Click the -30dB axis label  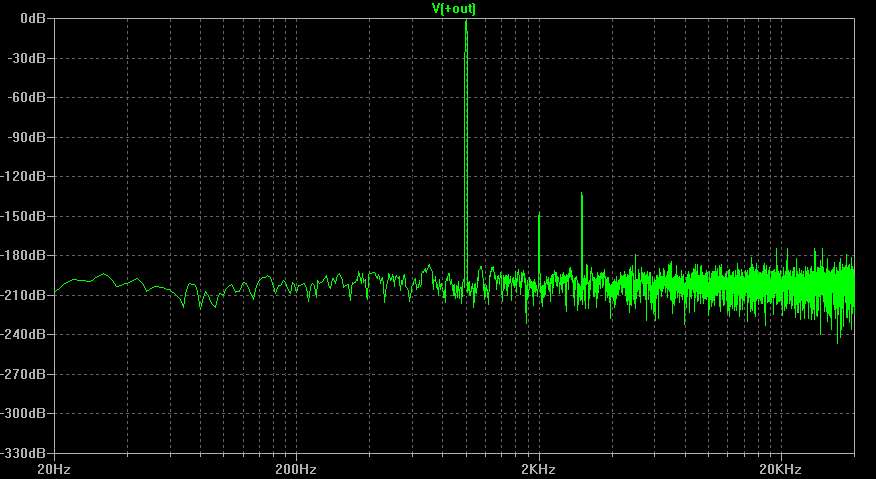[27, 58]
